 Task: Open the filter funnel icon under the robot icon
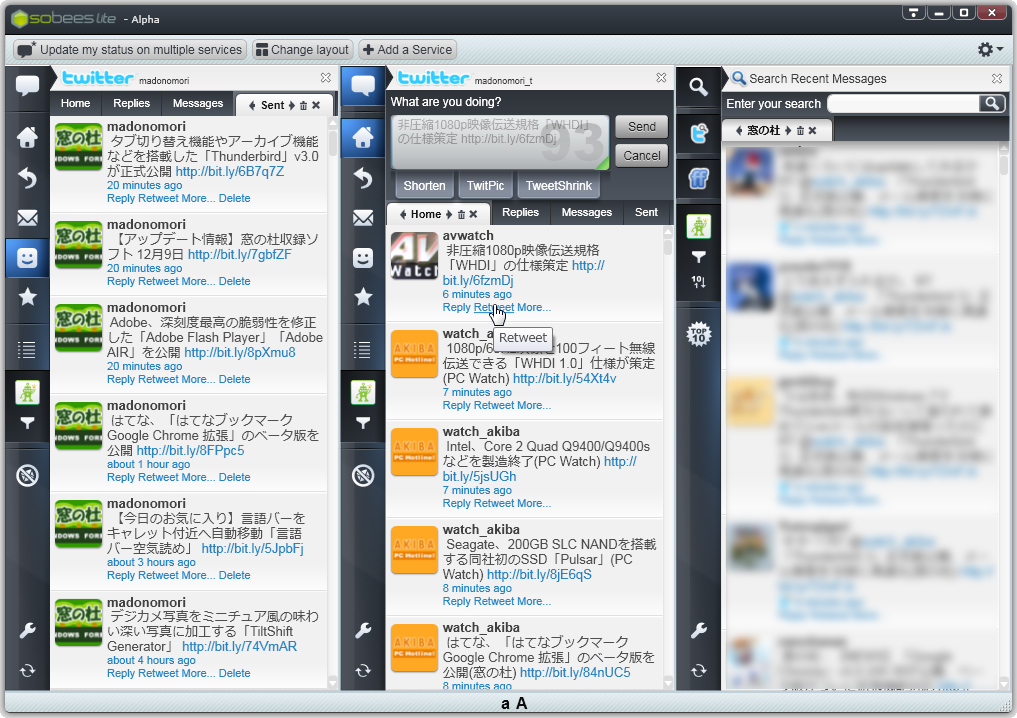click(x=27, y=424)
